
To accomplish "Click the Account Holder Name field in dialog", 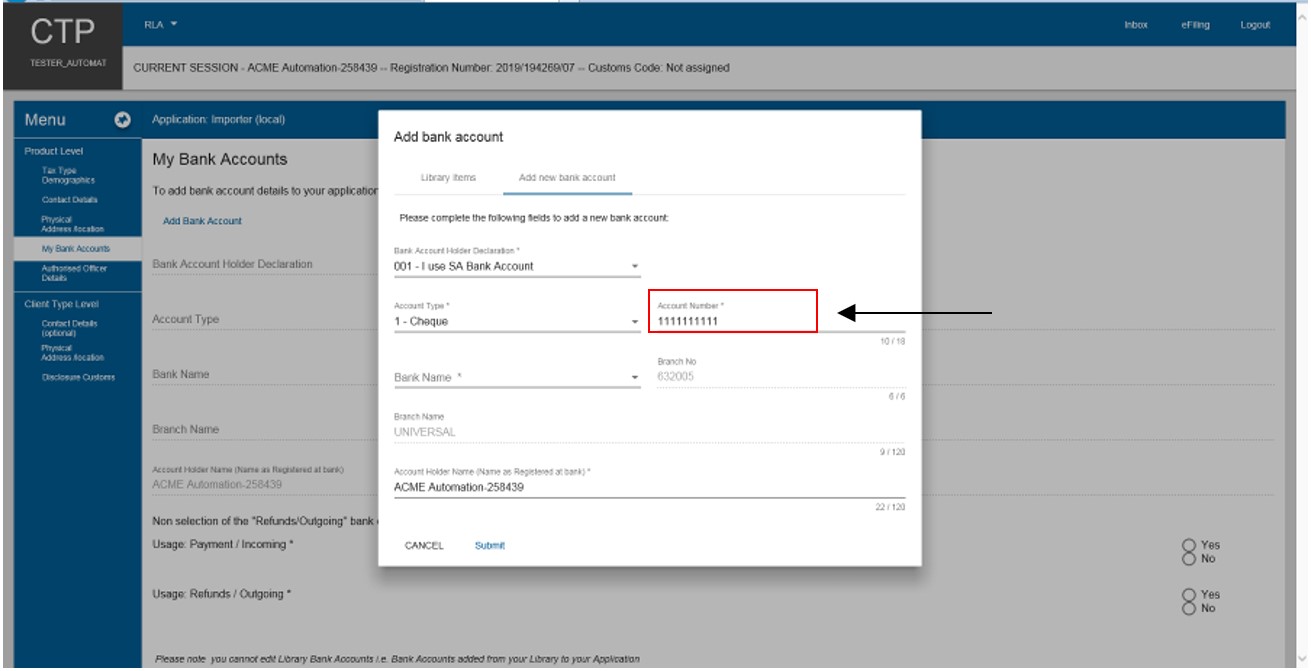I will (x=650, y=488).
